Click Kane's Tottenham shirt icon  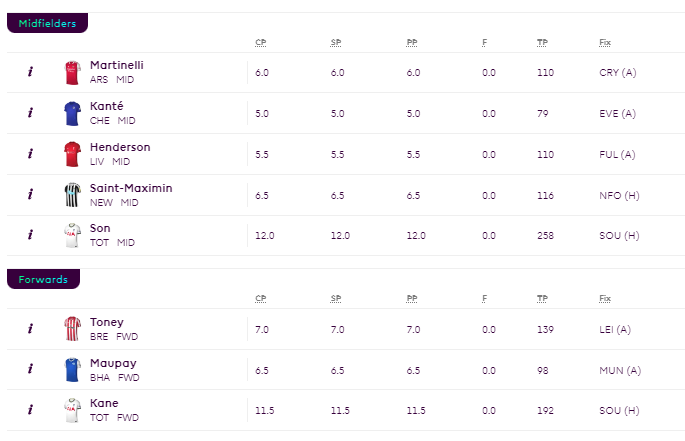[73, 410]
